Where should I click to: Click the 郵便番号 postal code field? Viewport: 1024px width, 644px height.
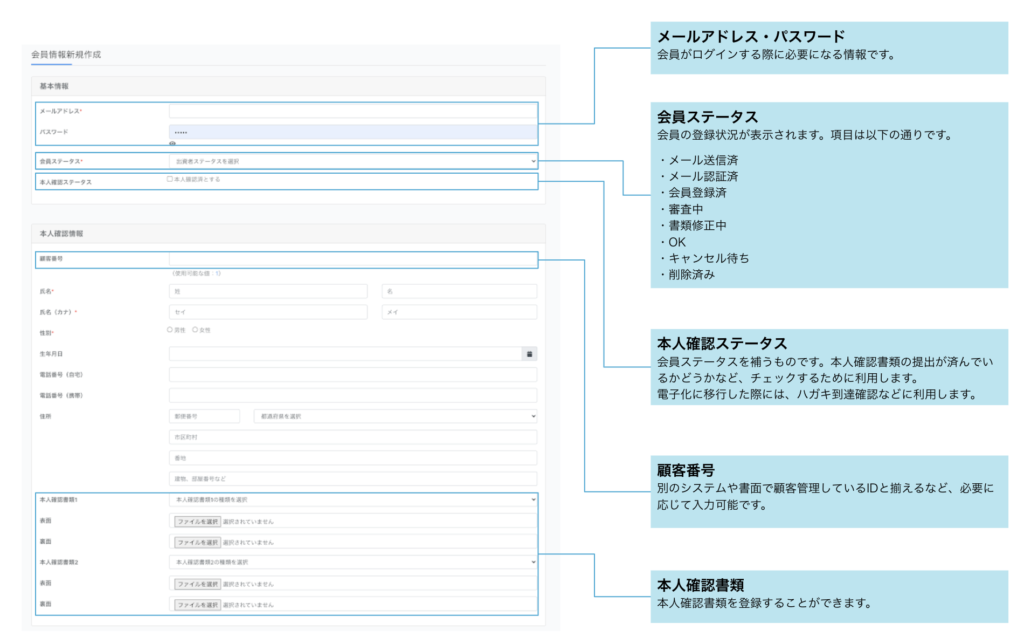pos(205,416)
